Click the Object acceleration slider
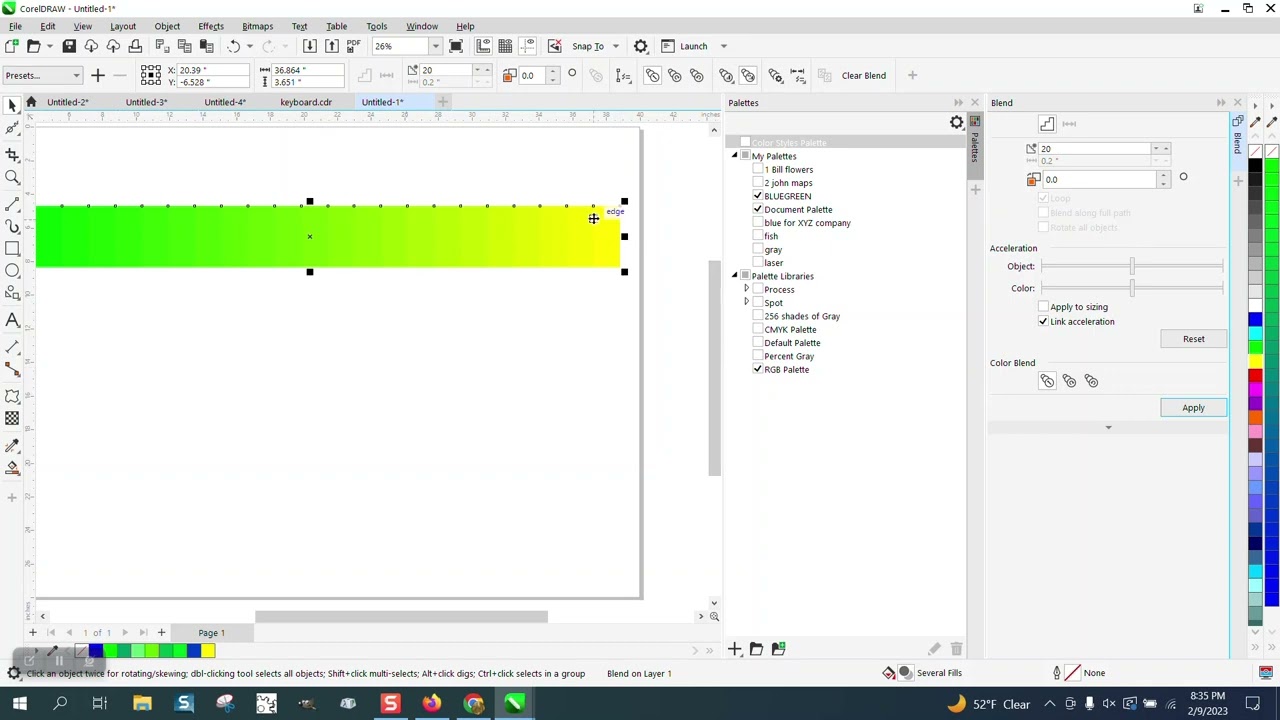 1131,267
